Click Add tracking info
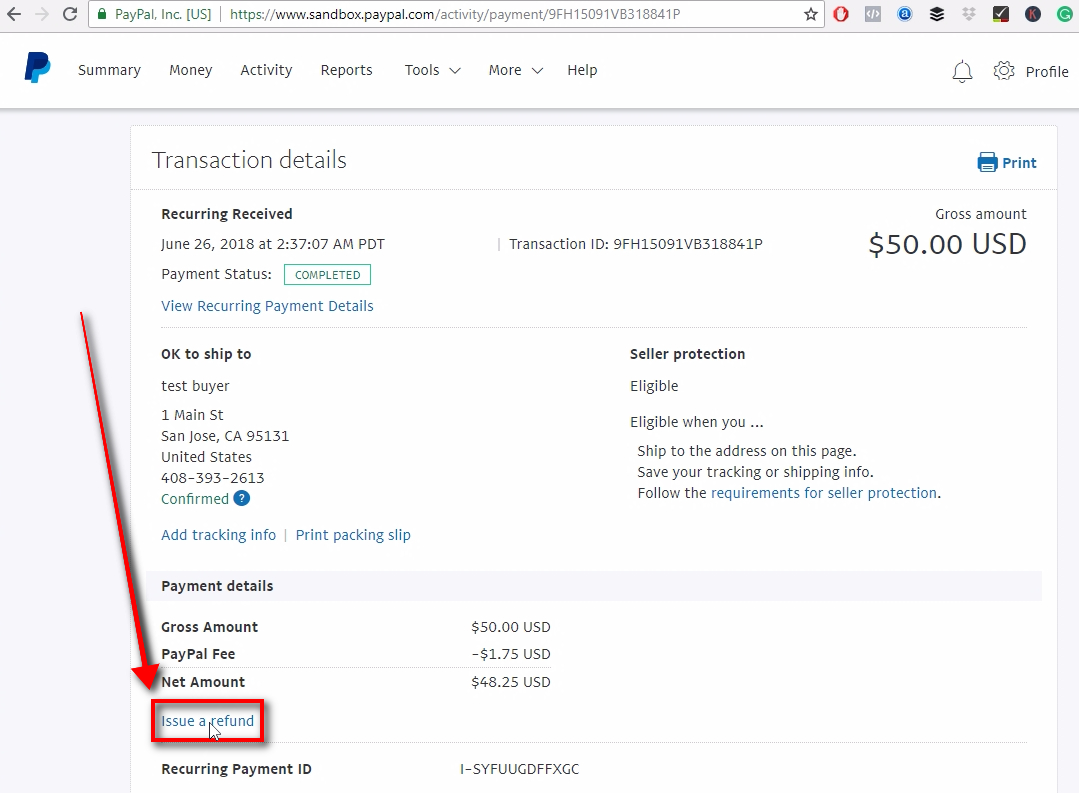Viewport: 1079px width, 793px height. pyautogui.click(x=218, y=534)
